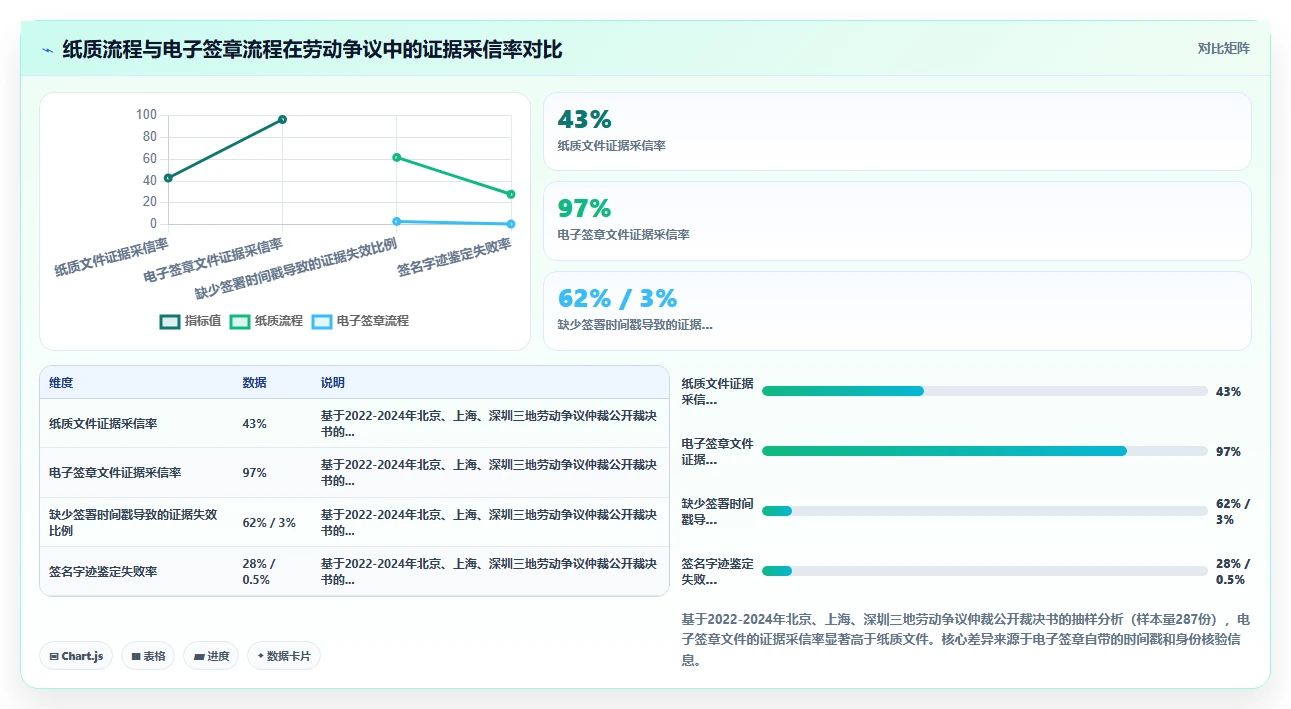Viewport: 1291px width, 709px height.
Task: Click the chart x-axis label 签名字迹鉴定失败率
Action: coord(455,257)
